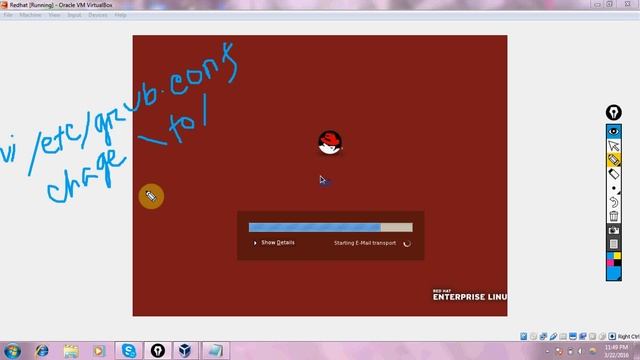The height and width of the screenshot is (360, 640).
Task: Pick the yellow color swatch
Action: pos(617,256)
